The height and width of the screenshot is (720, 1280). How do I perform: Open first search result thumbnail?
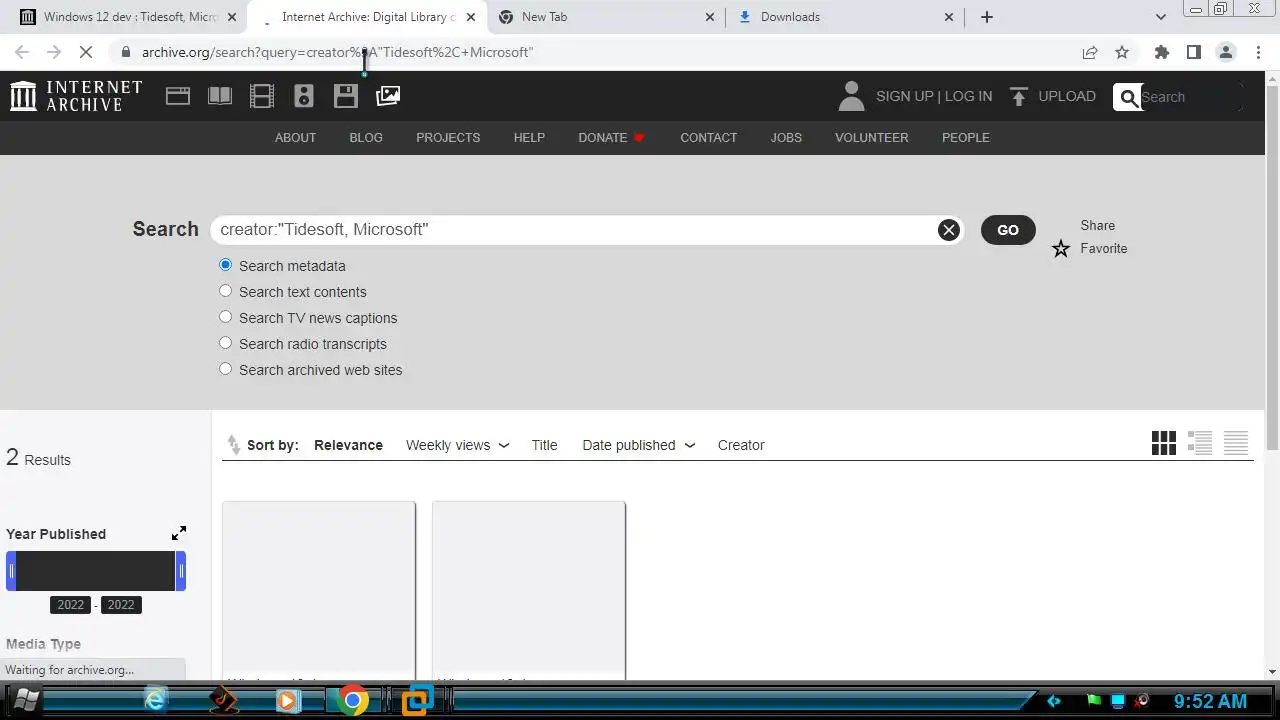[319, 590]
